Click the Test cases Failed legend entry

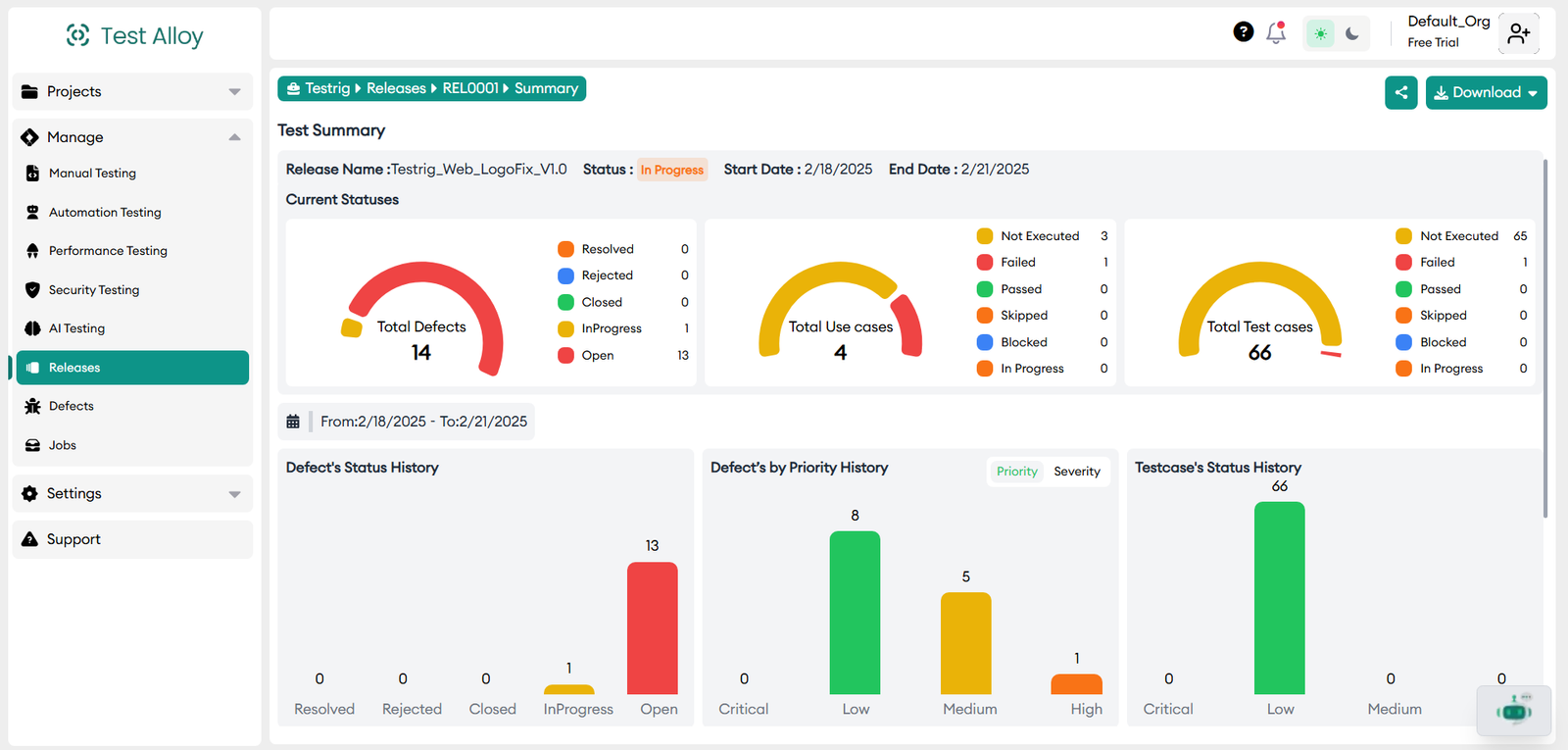1461,263
